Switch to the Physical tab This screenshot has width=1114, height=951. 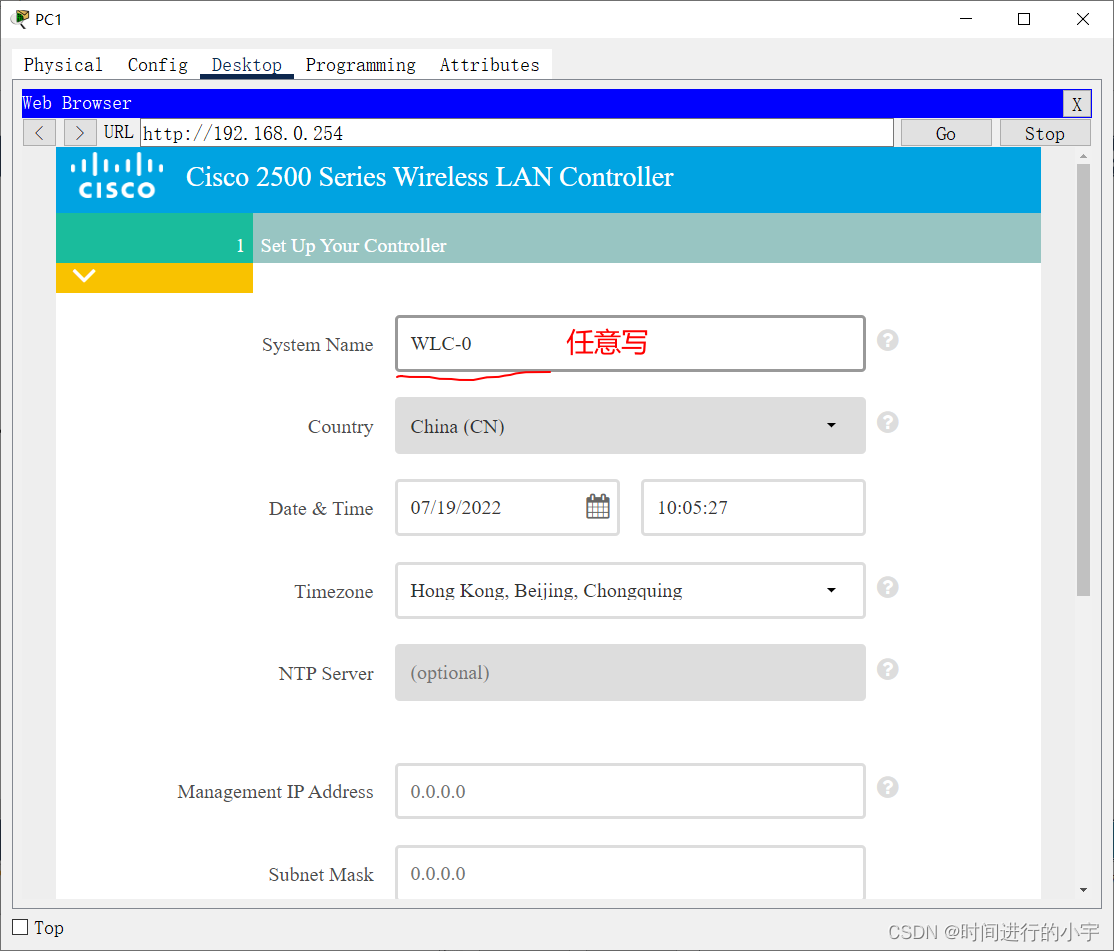[x=62, y=64]
